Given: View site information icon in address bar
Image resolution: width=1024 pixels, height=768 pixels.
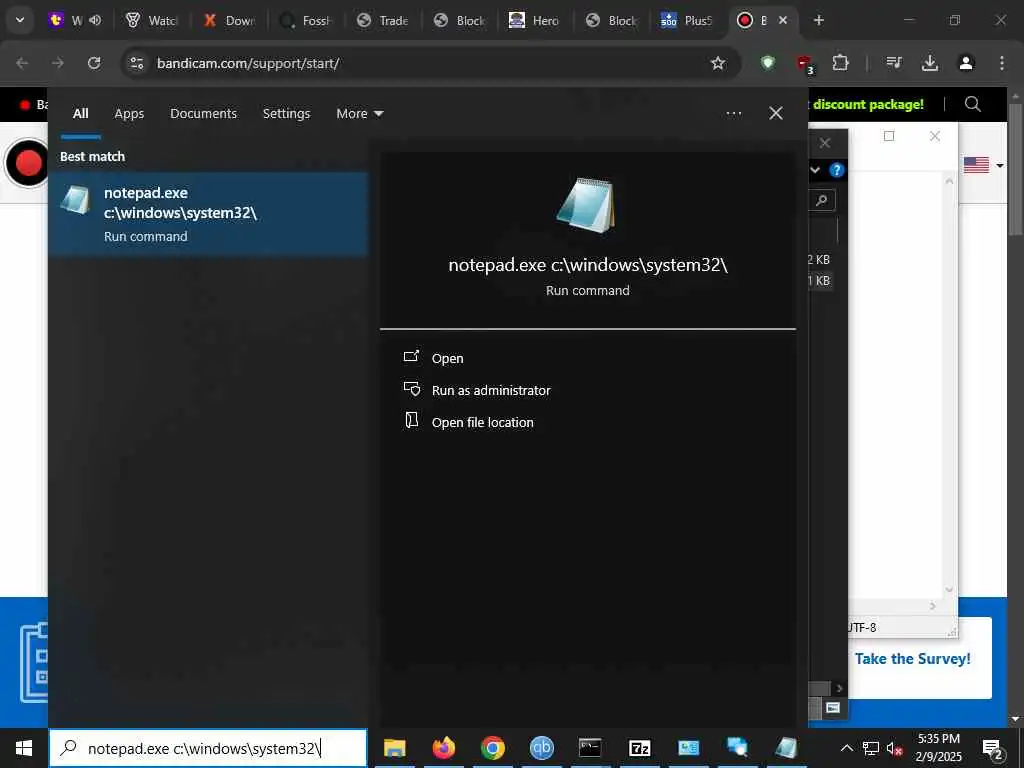Looking at the screenshot, I should pos(136,63).
